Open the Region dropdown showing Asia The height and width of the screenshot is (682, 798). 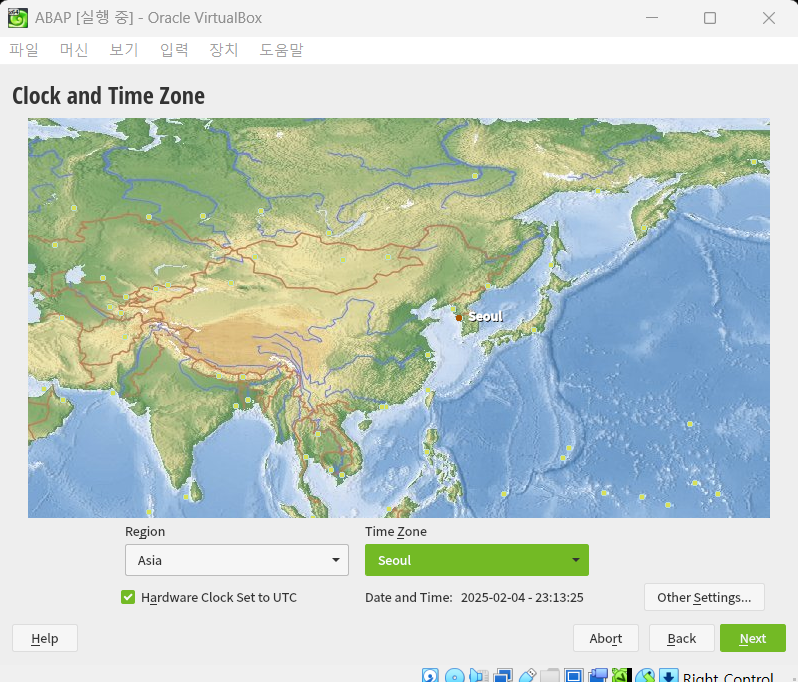[237, 560]
